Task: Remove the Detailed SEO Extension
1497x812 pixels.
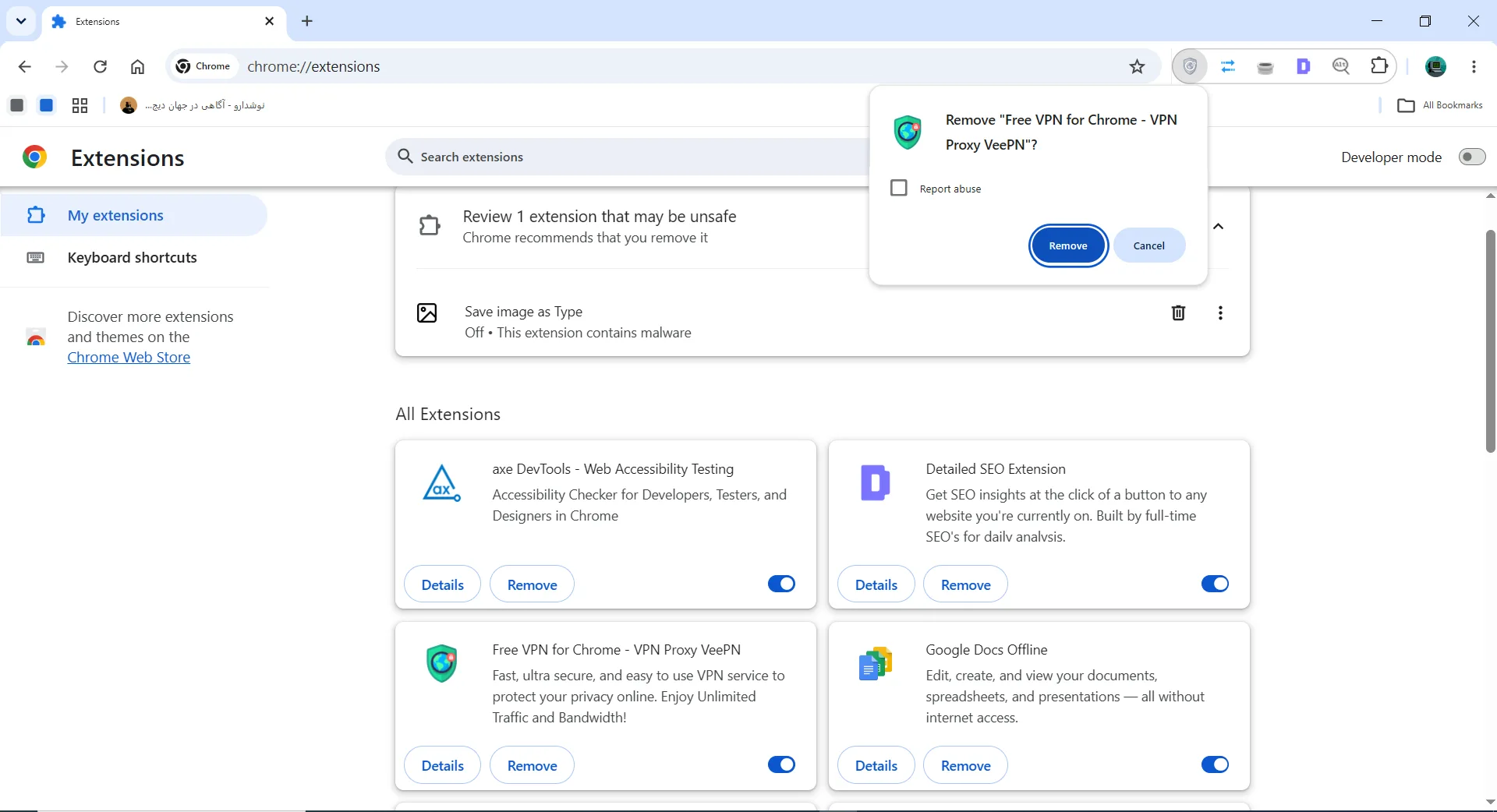Action: pos(965,584)
